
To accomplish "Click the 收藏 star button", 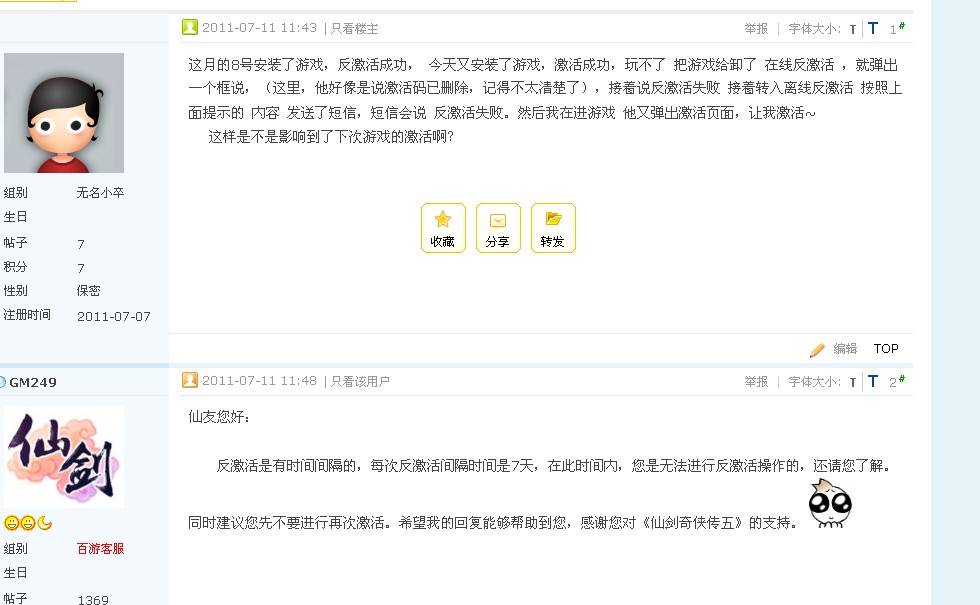I will tap(443, 228).
